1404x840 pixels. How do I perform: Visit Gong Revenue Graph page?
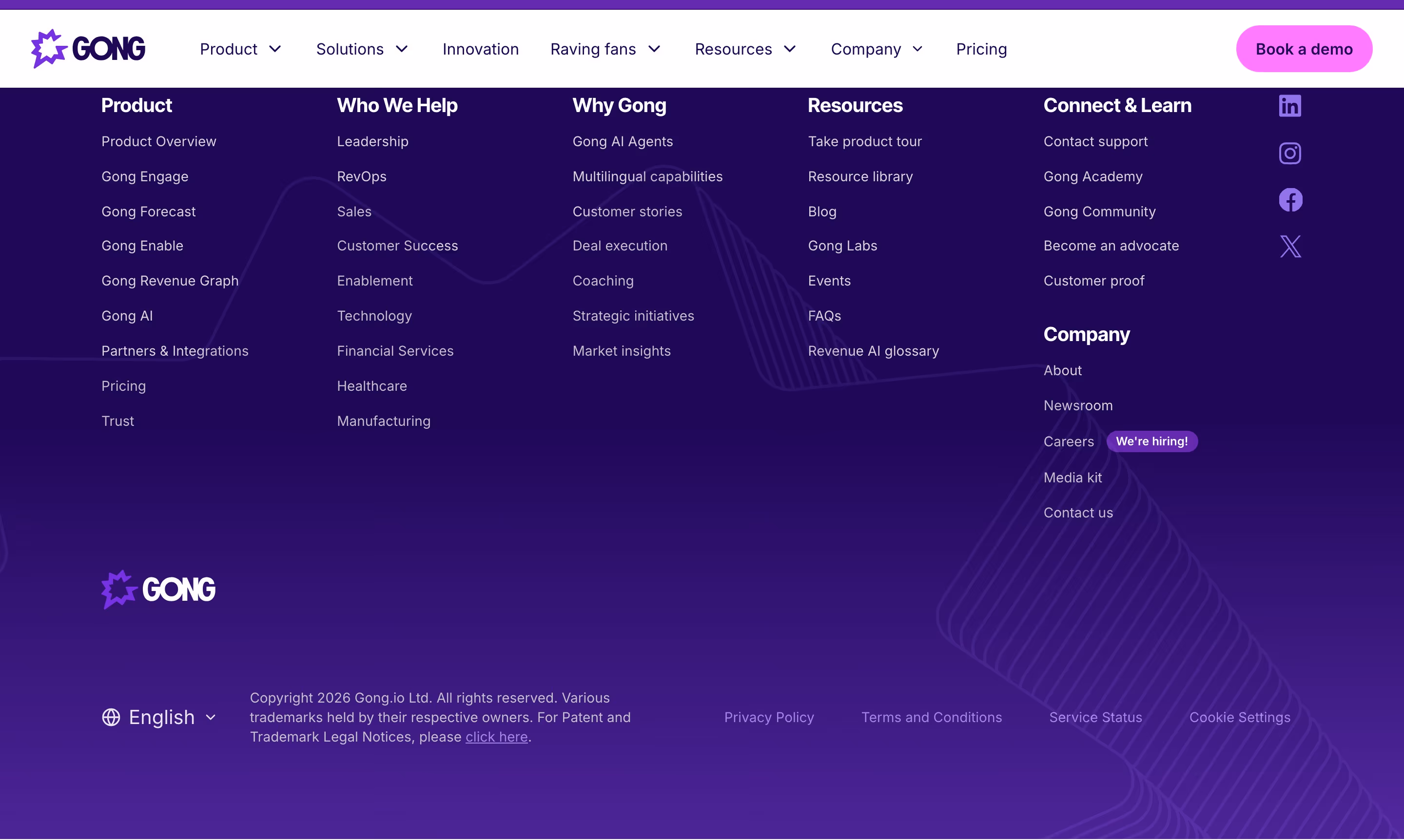coord(170,281)
